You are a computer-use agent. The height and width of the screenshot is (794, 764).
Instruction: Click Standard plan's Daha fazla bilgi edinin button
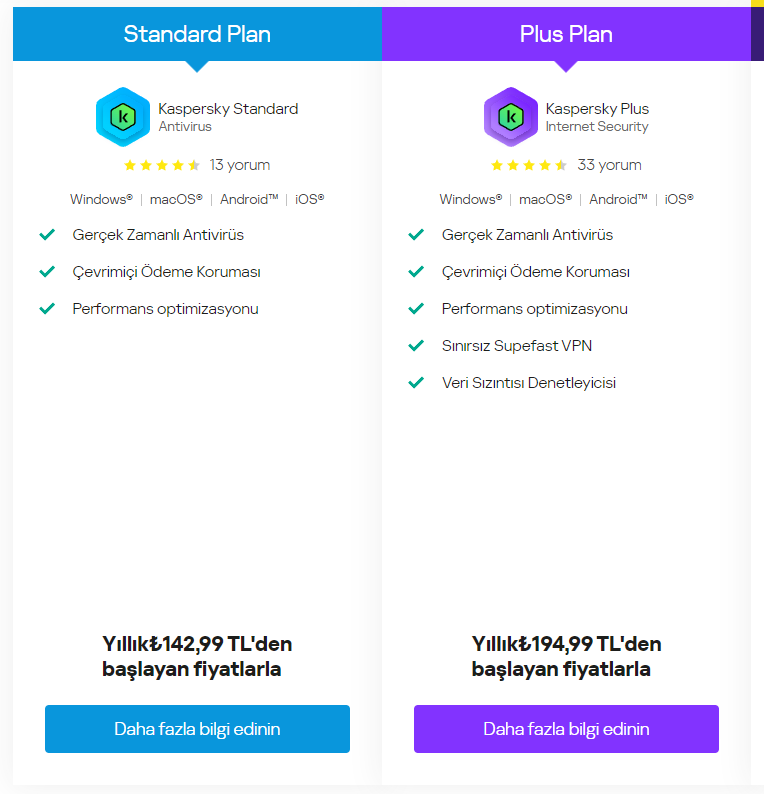click(x=197, y=729)
